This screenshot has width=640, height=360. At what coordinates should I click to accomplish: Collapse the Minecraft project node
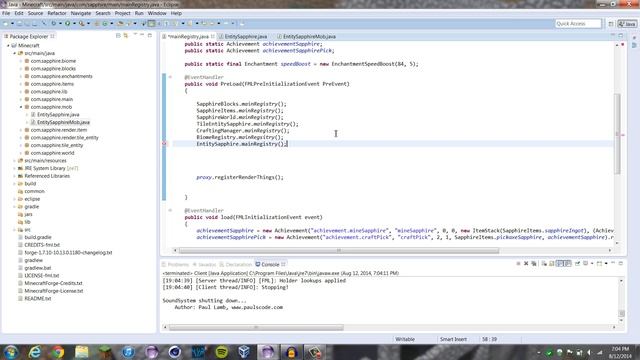point(8,45)
